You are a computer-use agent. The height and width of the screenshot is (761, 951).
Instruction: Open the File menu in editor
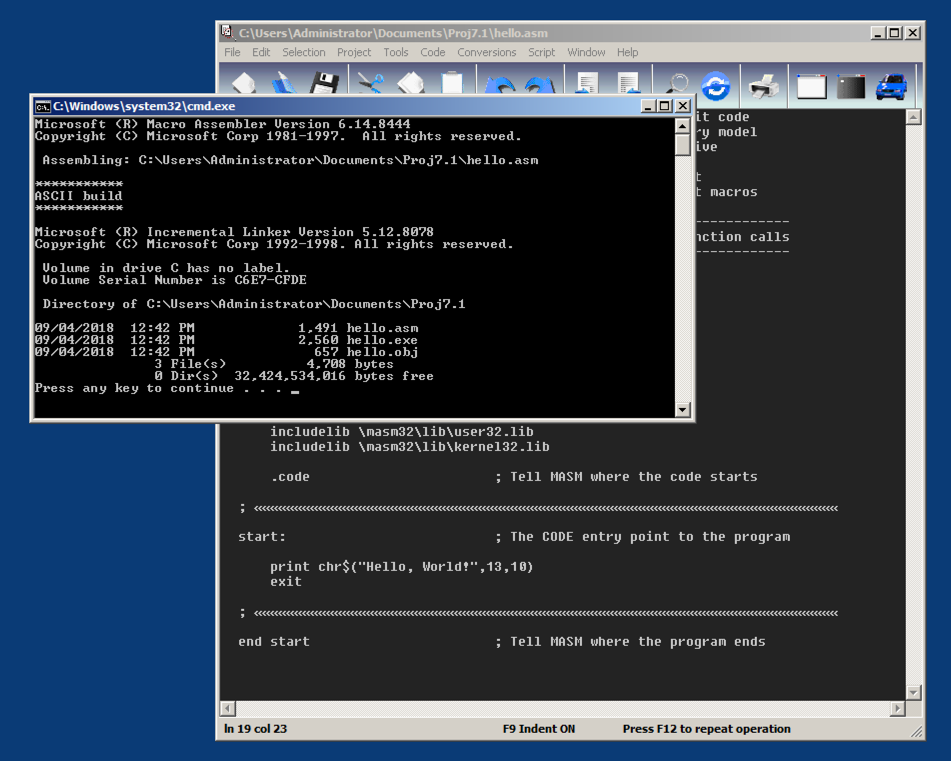(x=232, y=52)
